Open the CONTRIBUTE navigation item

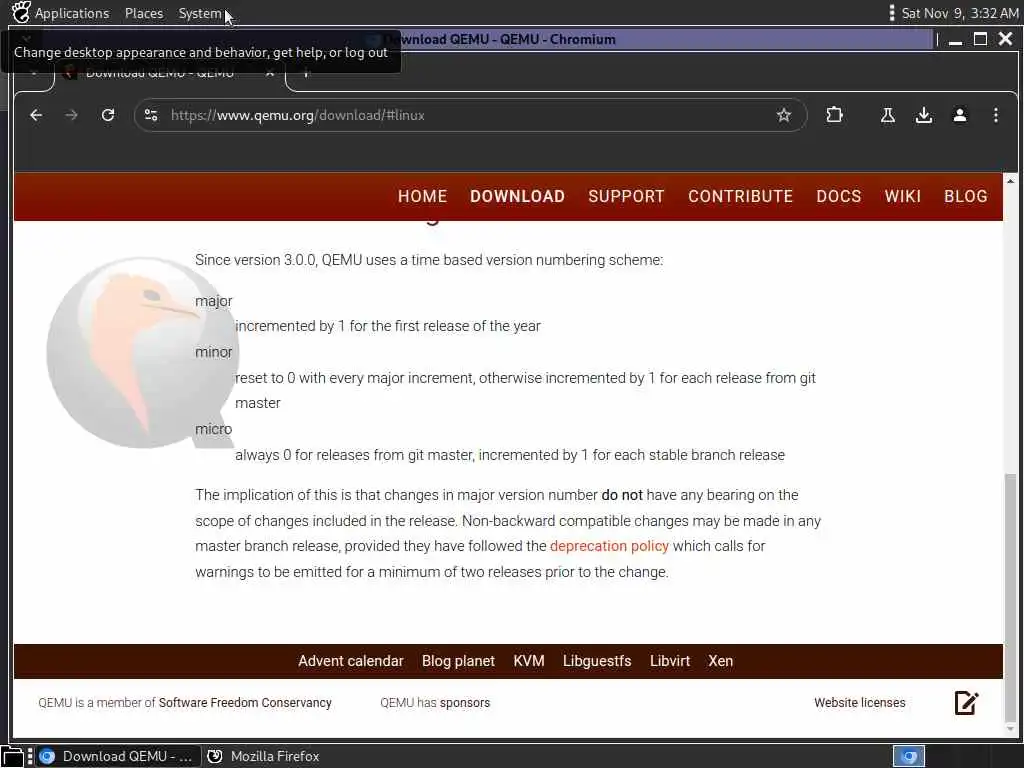point(740,197)
